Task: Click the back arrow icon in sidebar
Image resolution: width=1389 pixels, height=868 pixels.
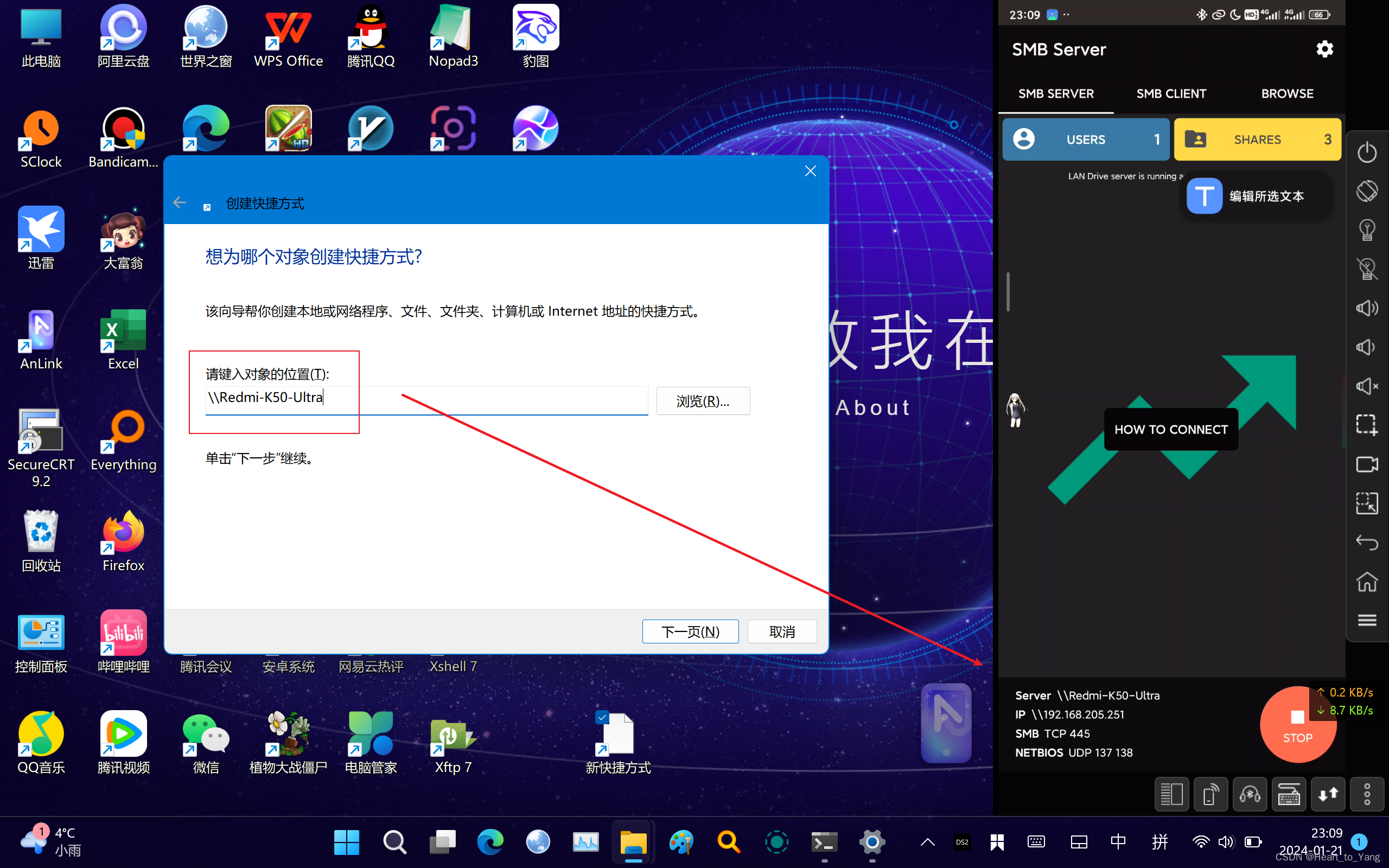Action: (x=1367, y=542)
